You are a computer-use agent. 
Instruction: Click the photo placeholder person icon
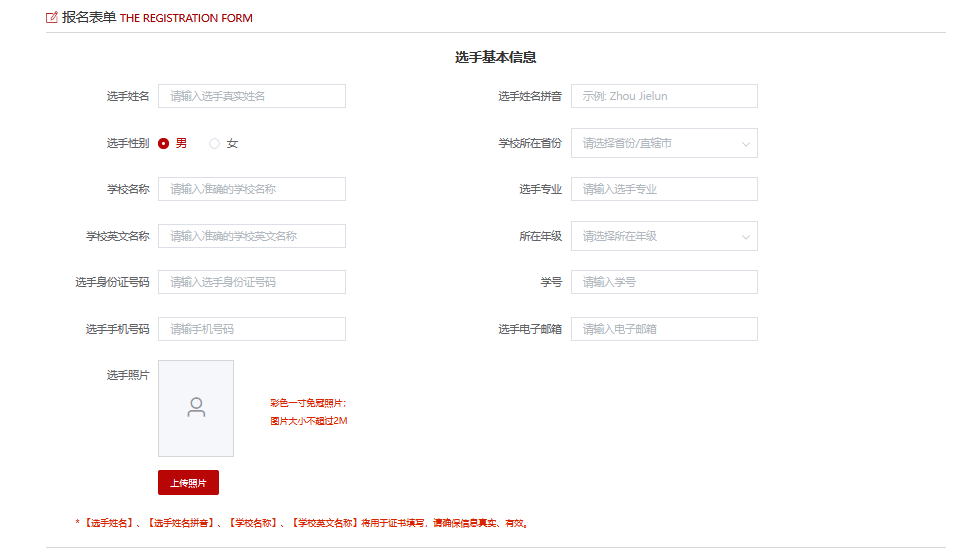pyautogui.click(x=196, y=407)
